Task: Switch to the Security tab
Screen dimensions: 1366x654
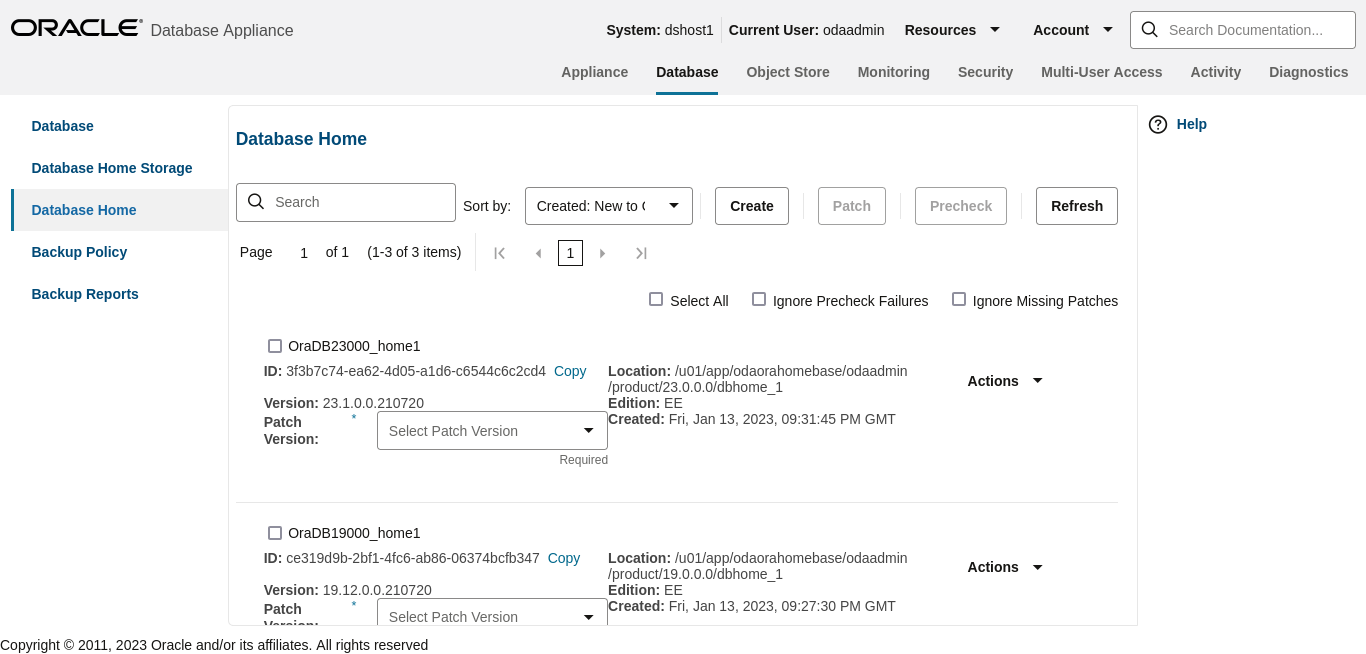Action: tap(985, 72)
